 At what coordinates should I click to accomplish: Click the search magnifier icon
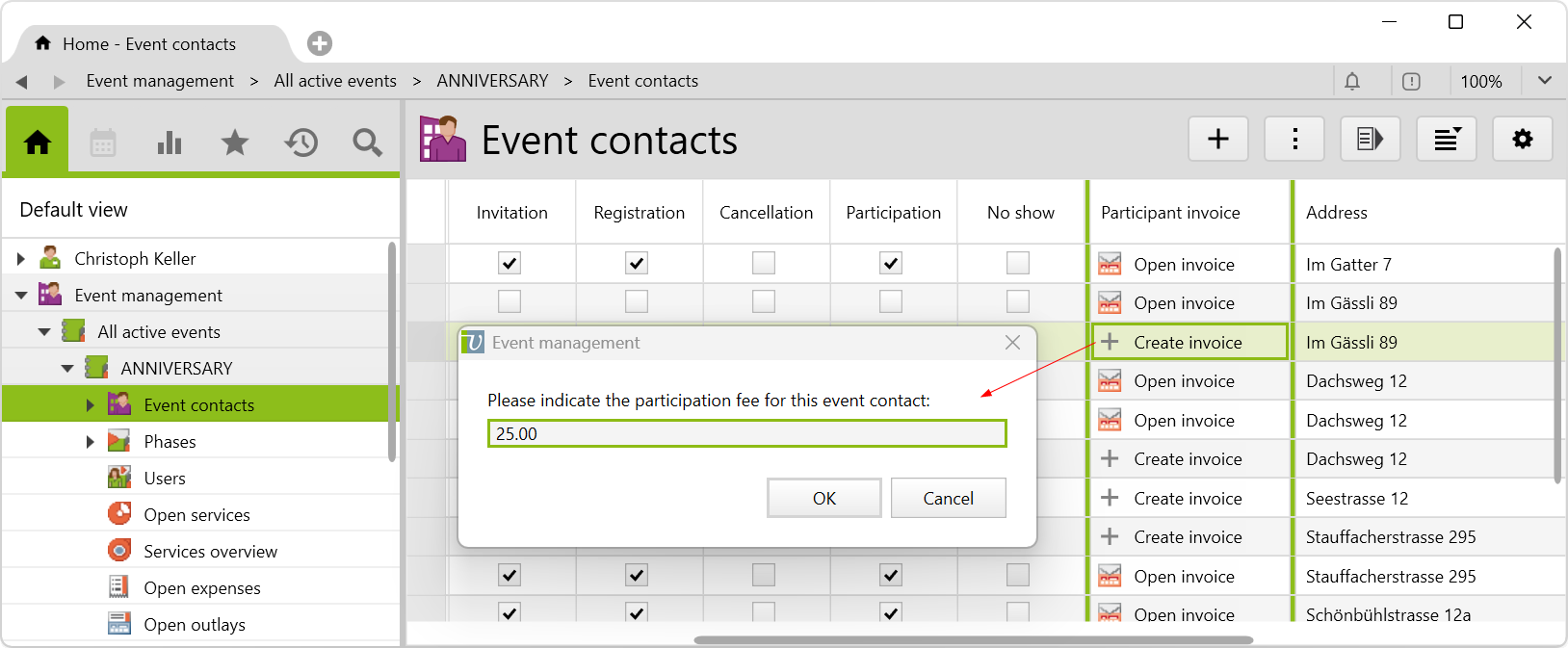(x=367, y=143)
